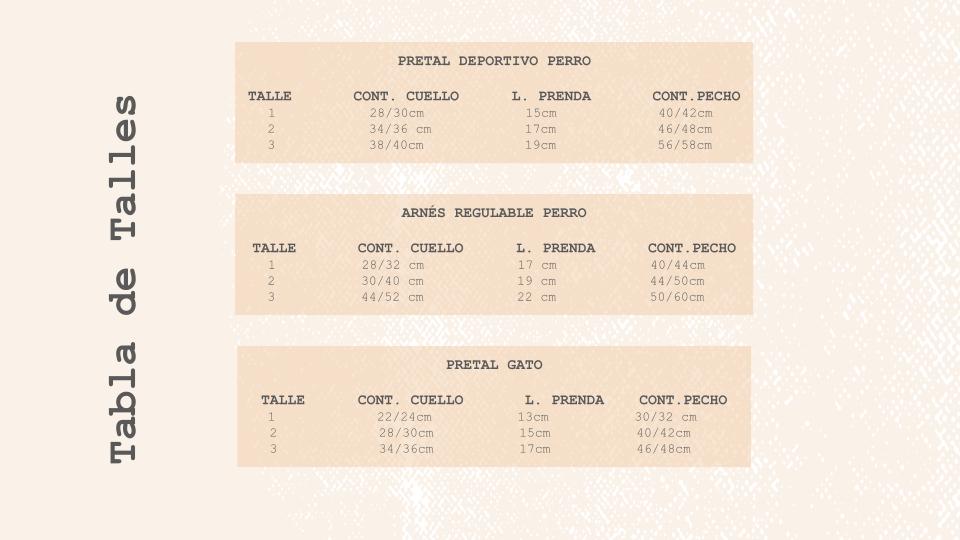Click the TALLE header in Pretal Deportivo table

[x=269, y=96]
